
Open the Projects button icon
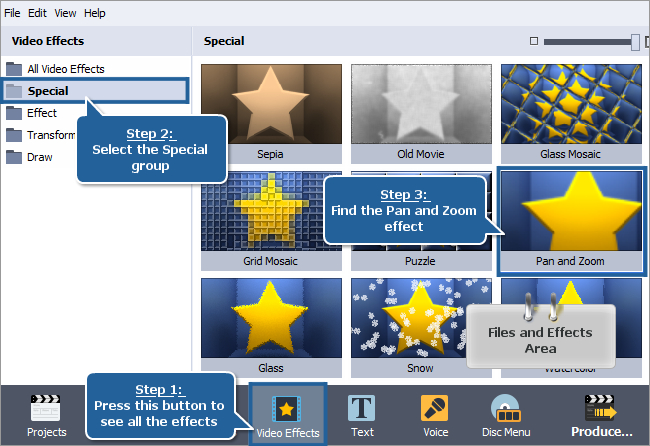point(46,408)
